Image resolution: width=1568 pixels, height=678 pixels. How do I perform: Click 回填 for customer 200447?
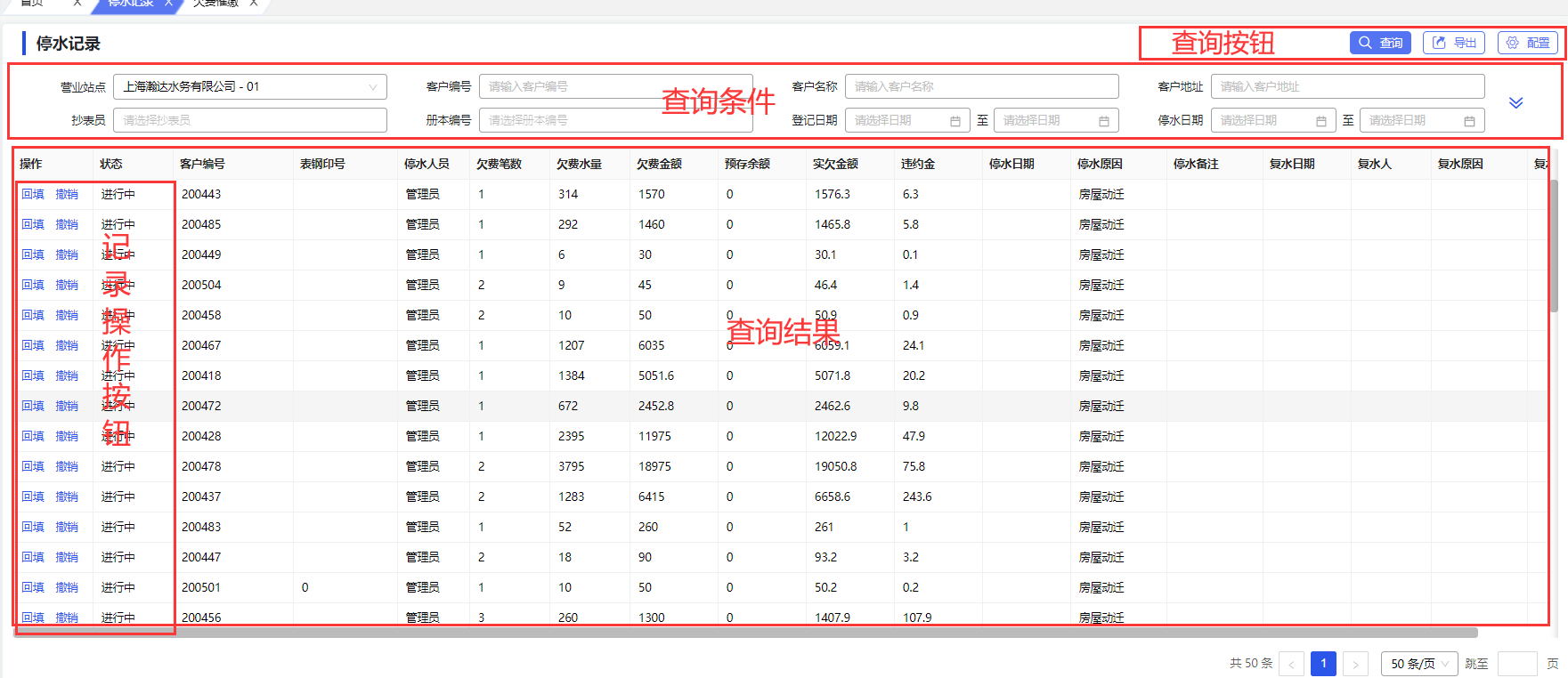[x=33, y=557]
